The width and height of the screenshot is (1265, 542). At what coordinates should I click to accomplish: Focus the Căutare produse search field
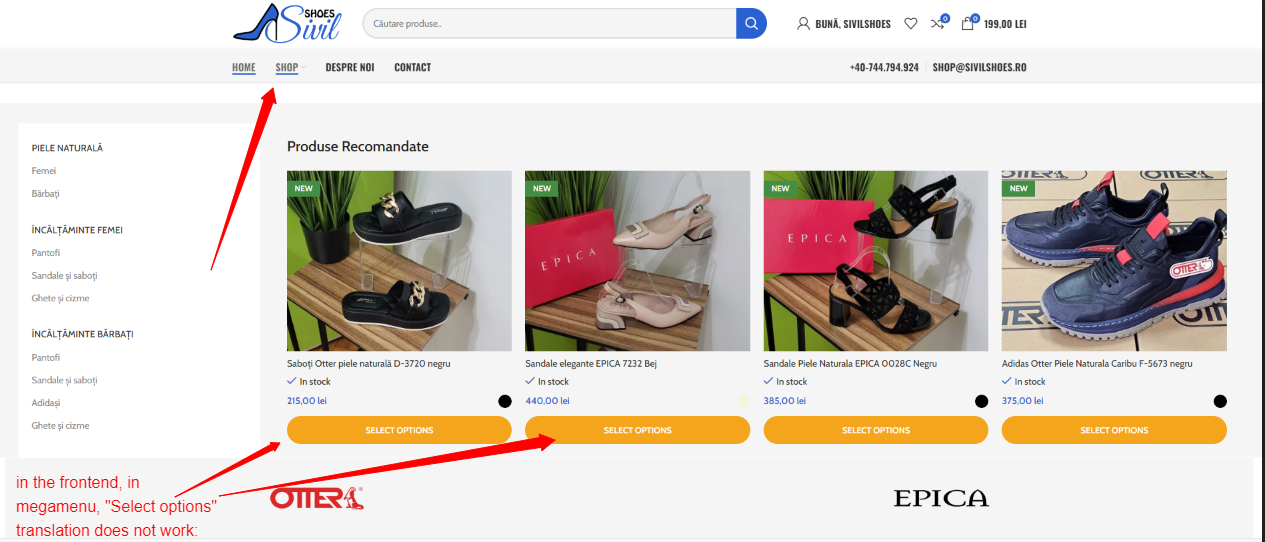549,23
